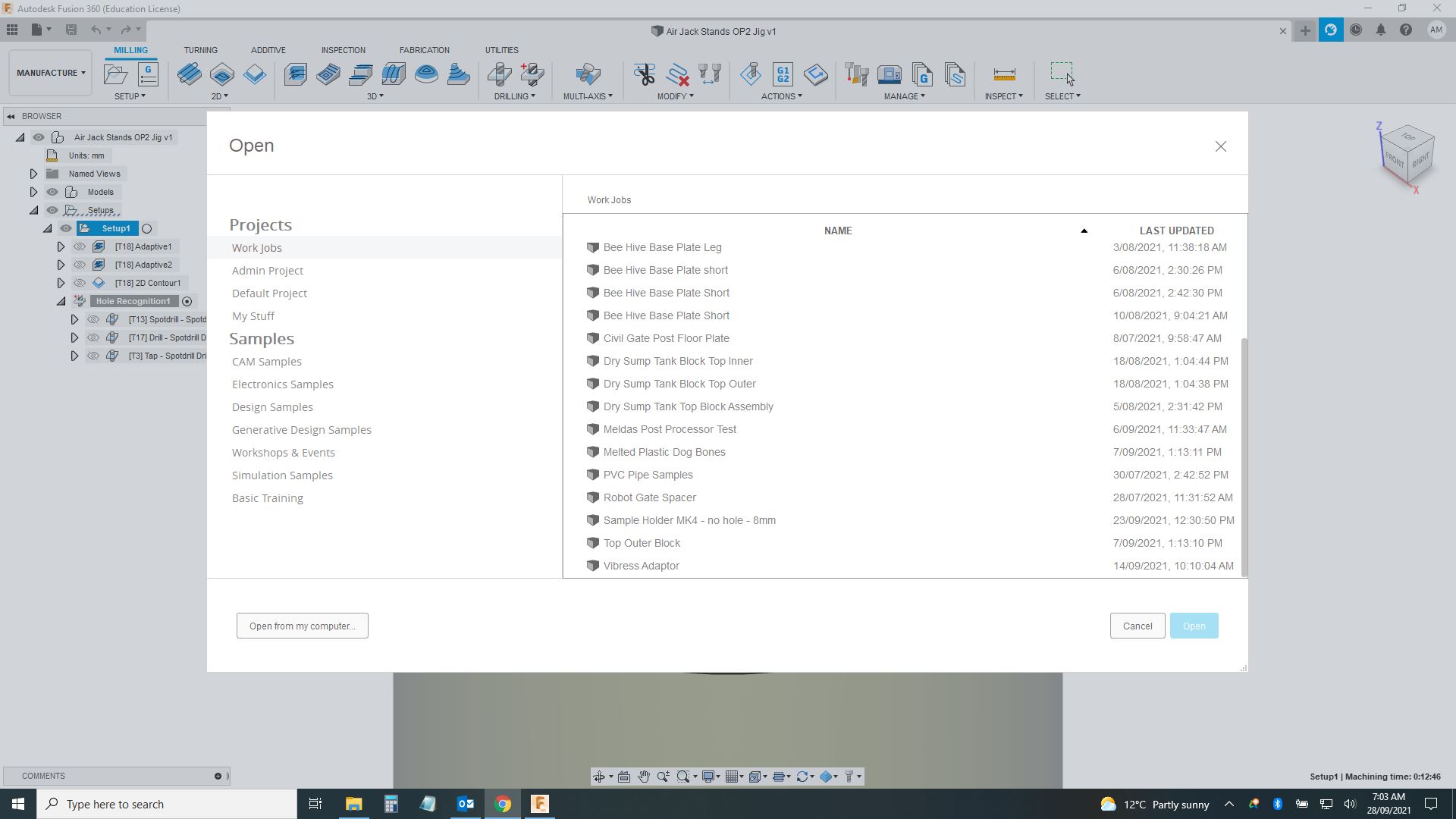This screenshot has width=1456, height=819.
Task: Open the MANUFACTURE workspace dropdown
Action: tap(50, 73)
